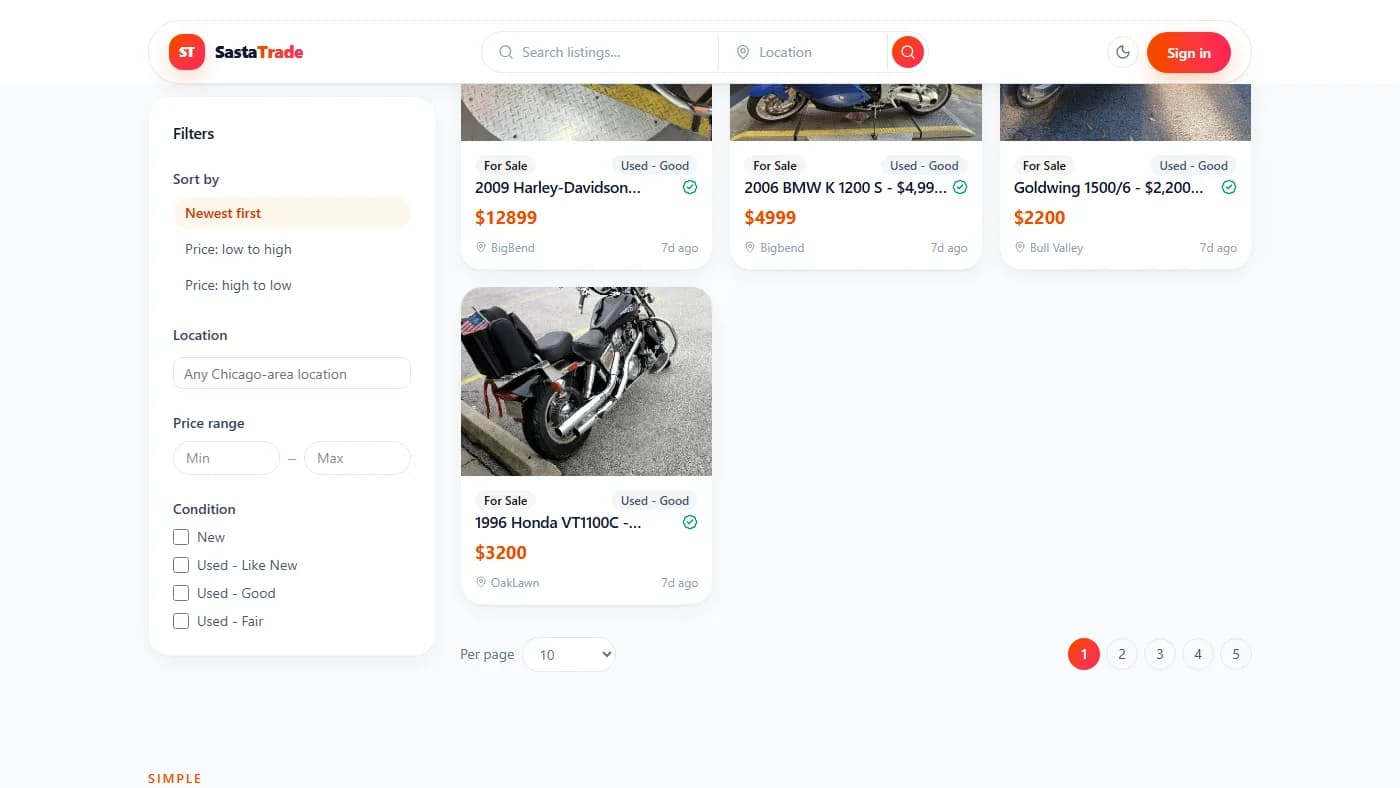1400x788 pixels.
Task: Click the $12899 price
Action: click(x=506, y=217)
